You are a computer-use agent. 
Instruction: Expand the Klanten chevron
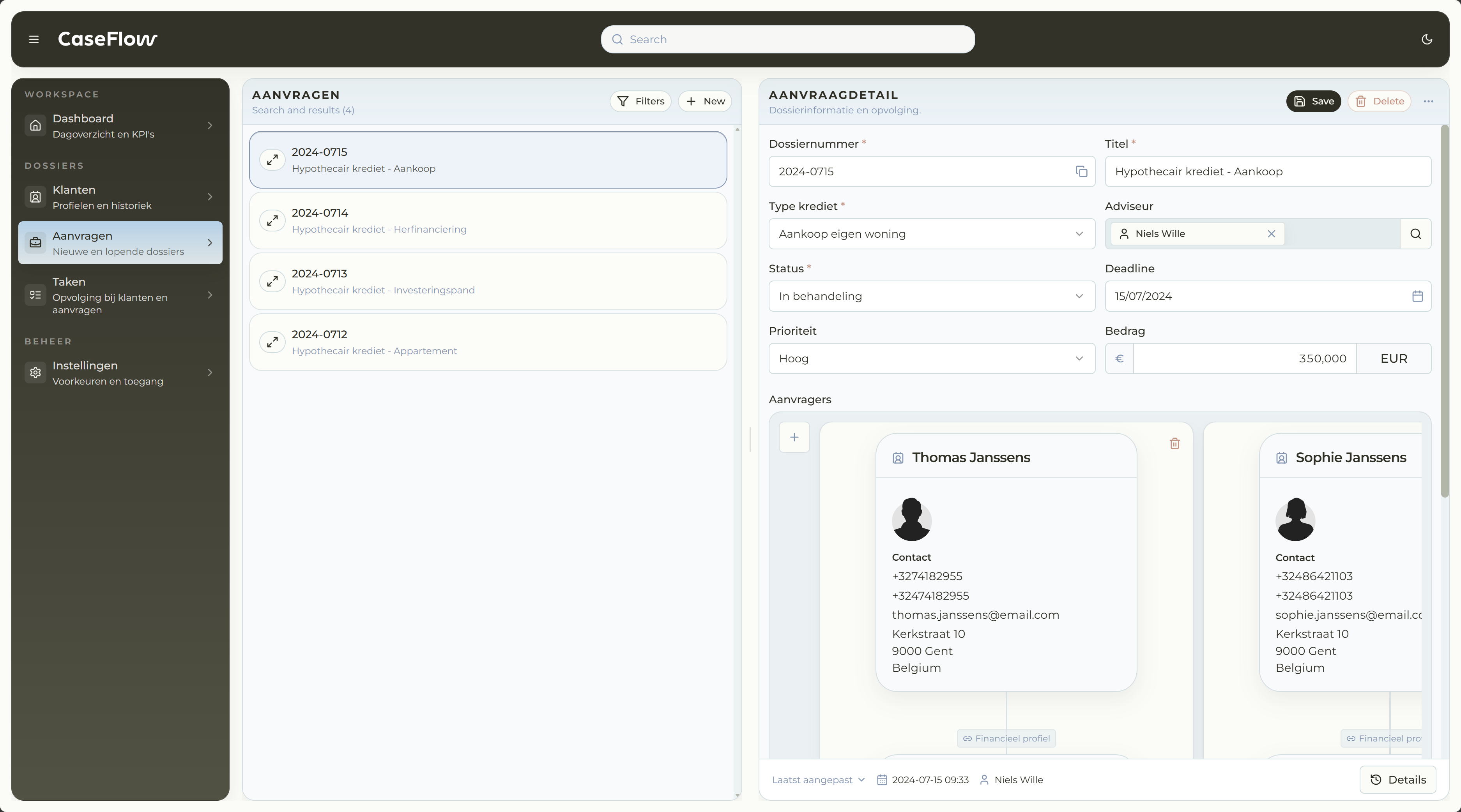click(x=210, y=197)
